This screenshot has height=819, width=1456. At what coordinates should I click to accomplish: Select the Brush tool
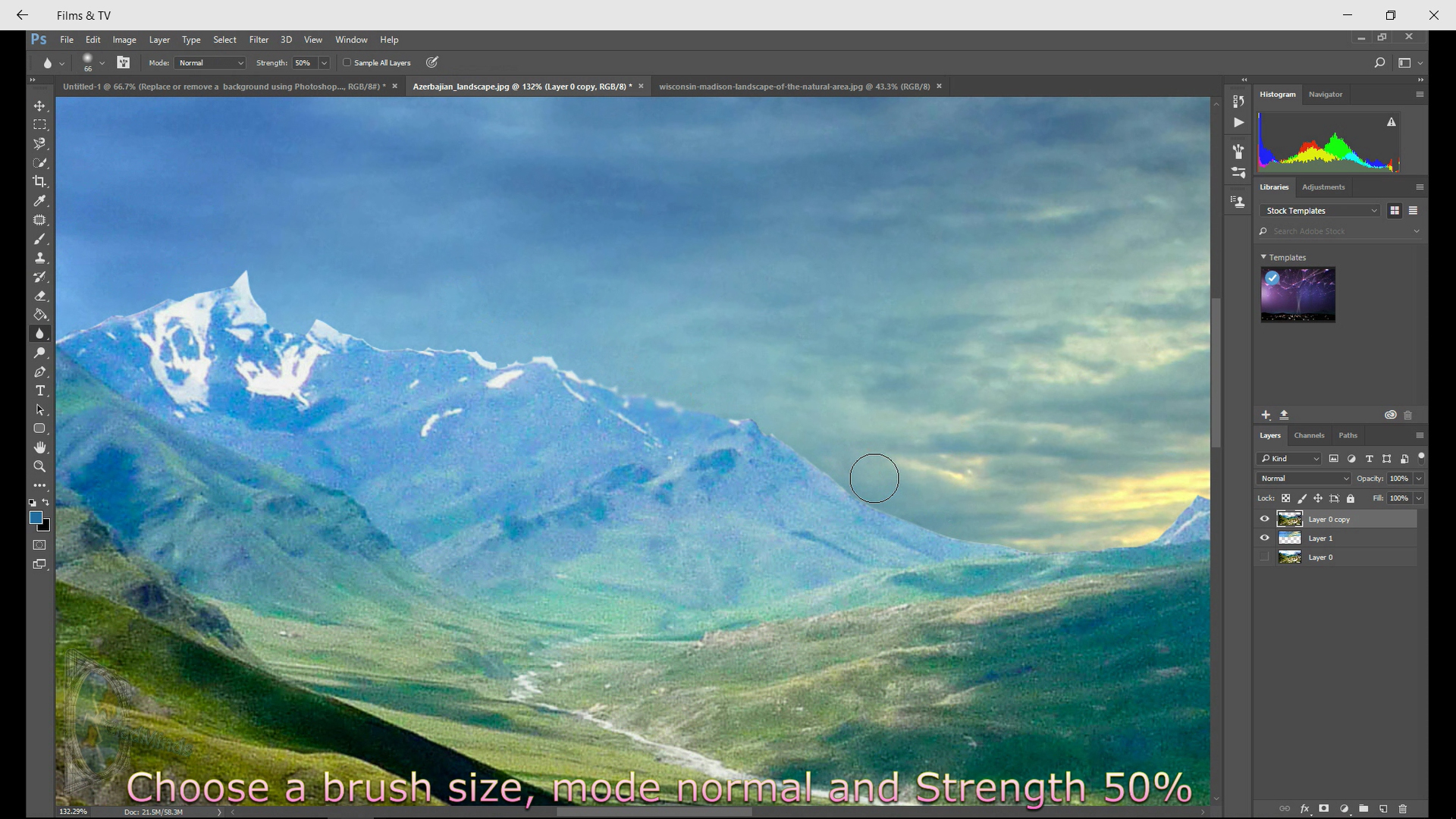[40, 239]
